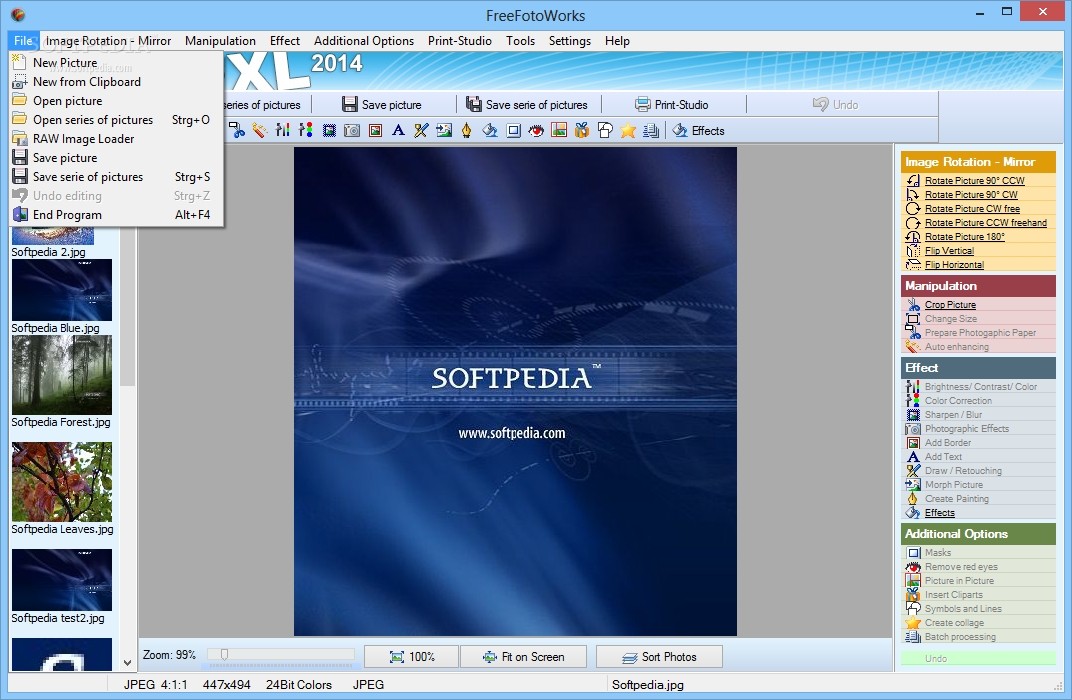Open Photographic Effects camera toolbar icon

pyautogui.click(x=352, y=130)
